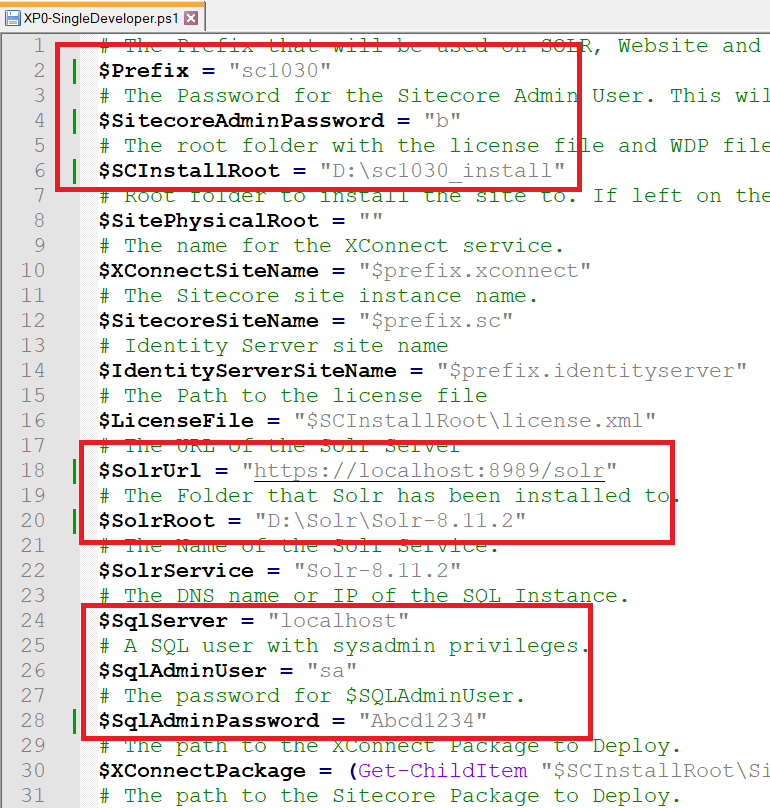This screenshot has width=770, height=808.
Task: Close the XP0-SingleDeveloper.ps1 tab
Action: 191,19
